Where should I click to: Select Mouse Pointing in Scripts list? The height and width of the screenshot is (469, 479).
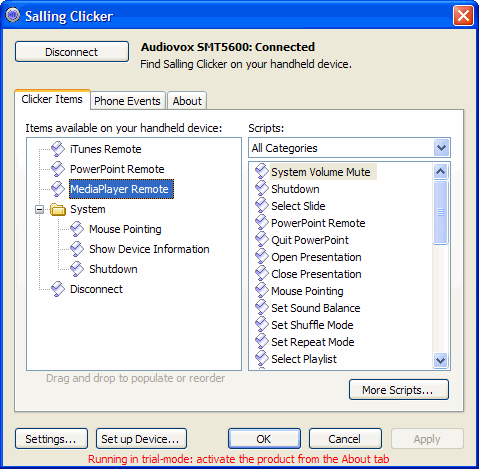click(307, 291)
